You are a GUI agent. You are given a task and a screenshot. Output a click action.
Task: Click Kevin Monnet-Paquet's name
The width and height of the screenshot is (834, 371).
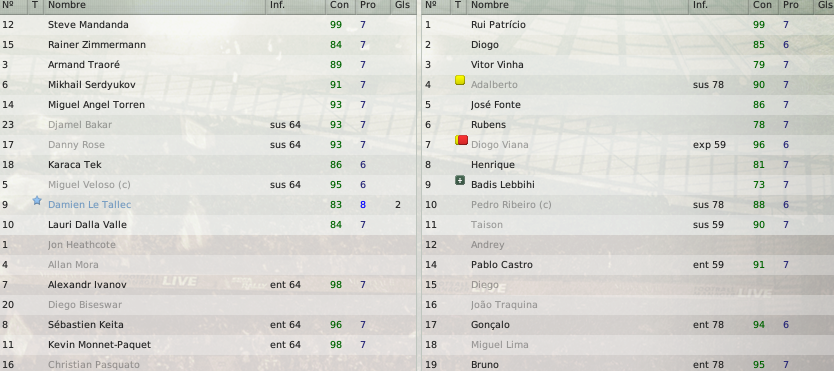click(x=99, y=345)
